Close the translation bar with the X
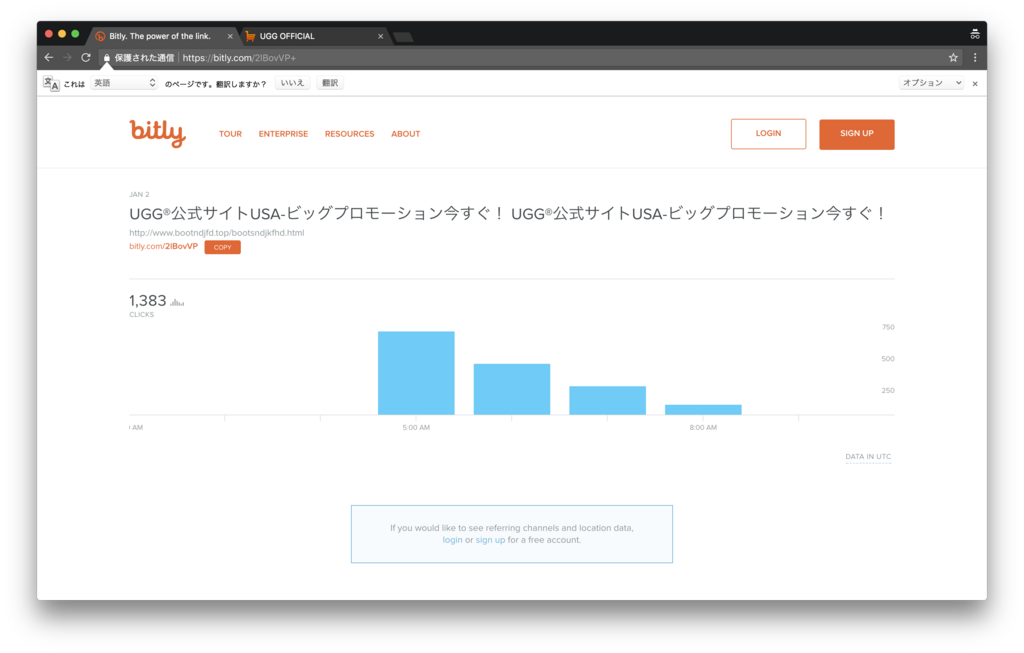The width and height of the screenshot is (1024, 653). [x=975, y=84]
